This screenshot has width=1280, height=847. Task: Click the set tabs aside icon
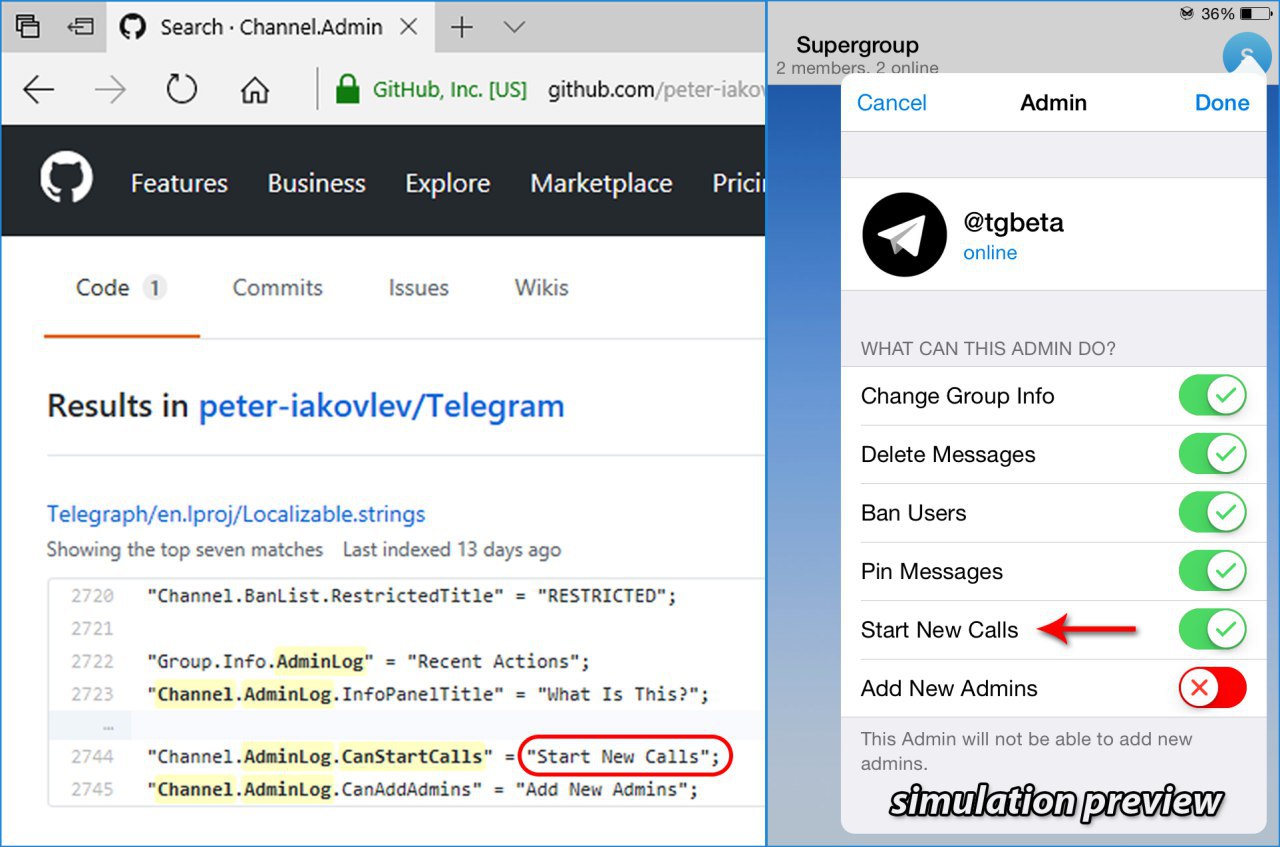(80, 27)
